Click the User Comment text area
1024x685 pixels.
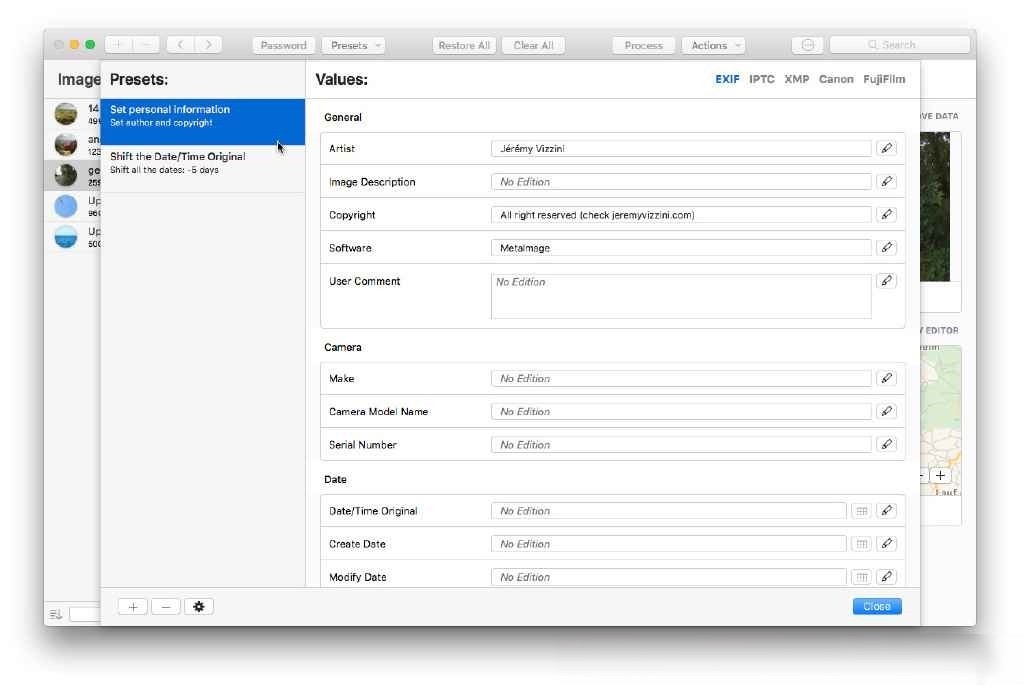point(680,296)
